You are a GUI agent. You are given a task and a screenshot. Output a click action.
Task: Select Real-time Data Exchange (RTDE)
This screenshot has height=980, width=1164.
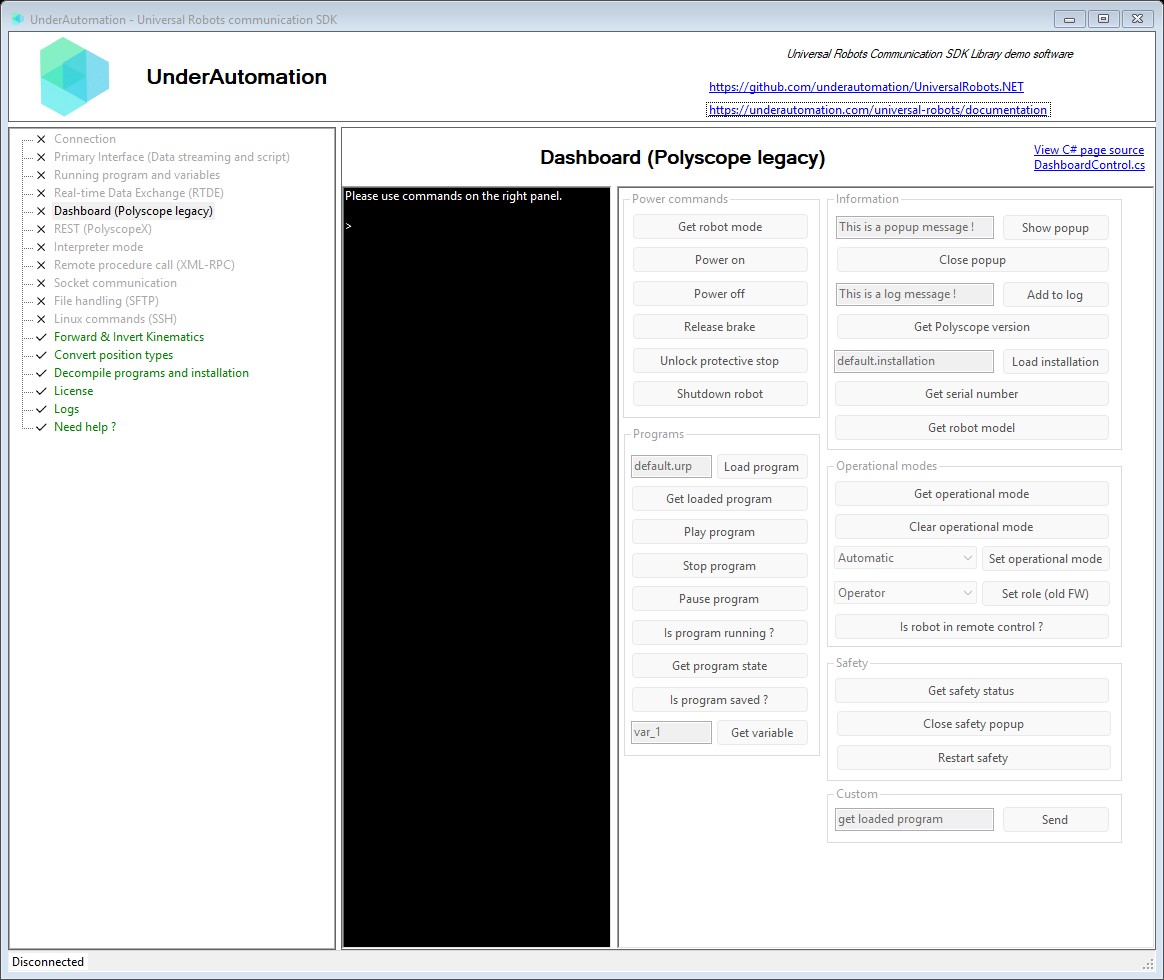click(138, 192)
